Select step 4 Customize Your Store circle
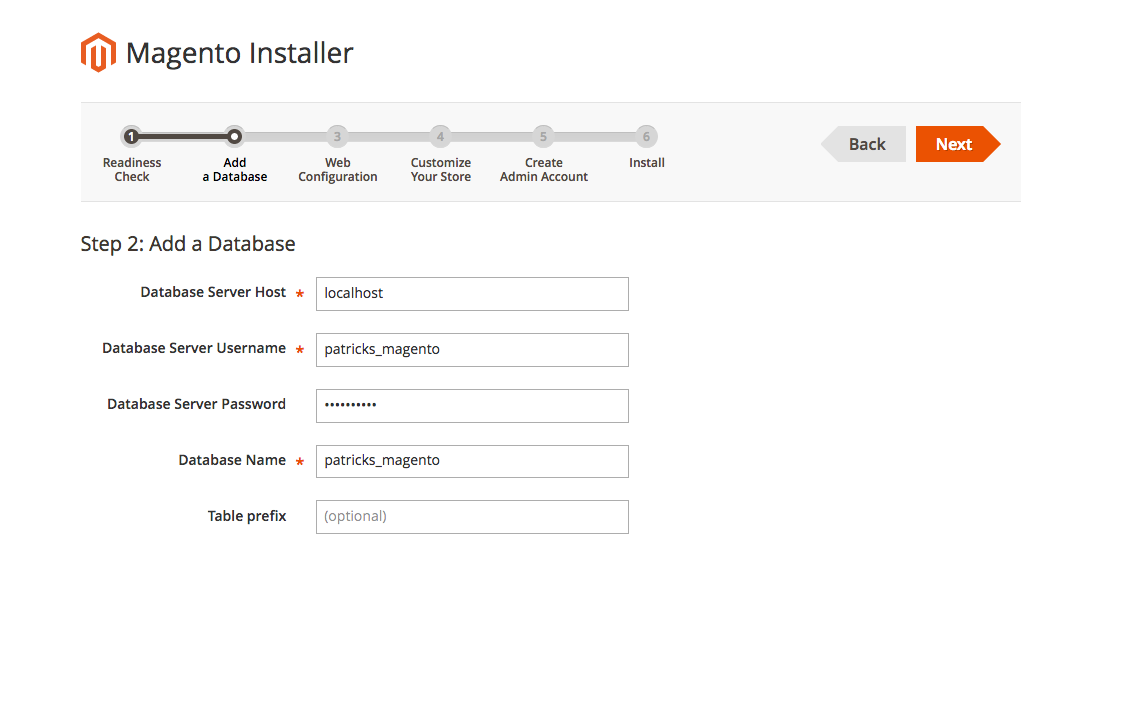The image size is (1138, 705). tap(440, 136)
